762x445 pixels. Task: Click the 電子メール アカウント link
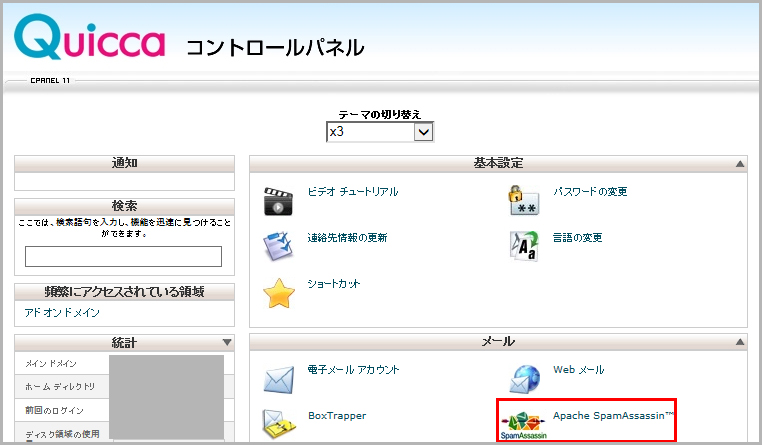pos(353,370)
